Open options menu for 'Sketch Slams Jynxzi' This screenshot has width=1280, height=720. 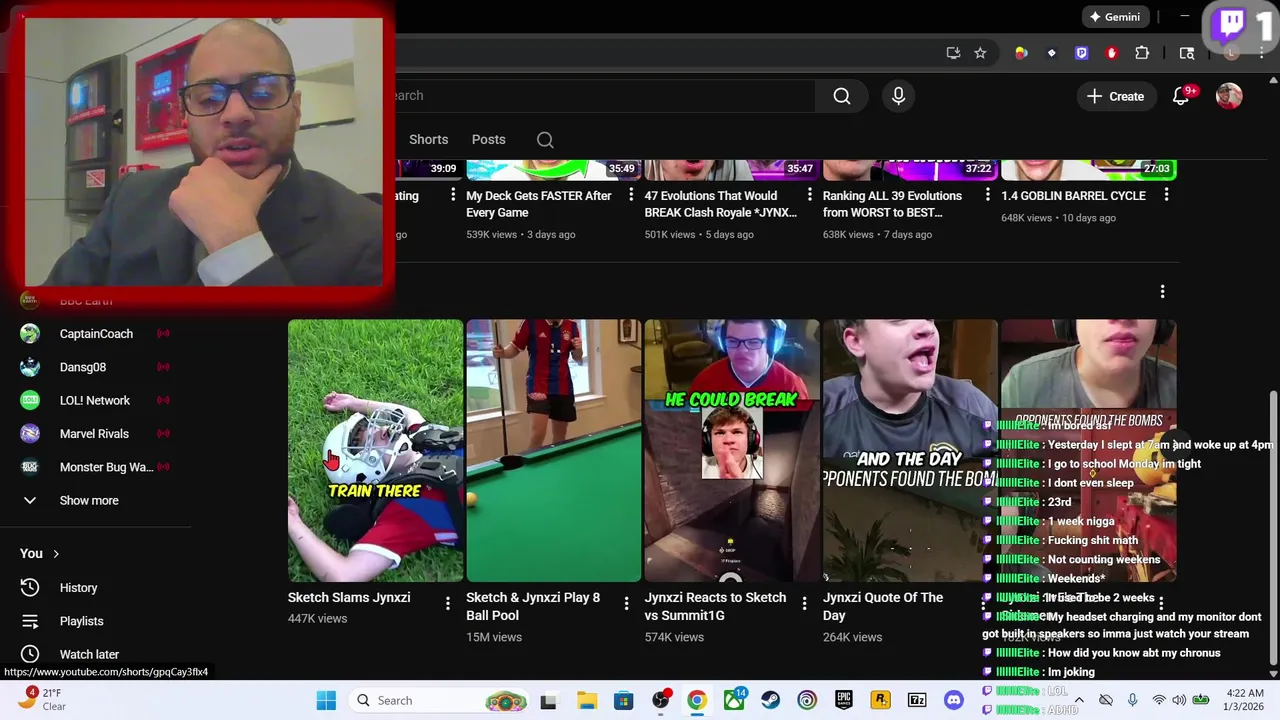448,603
